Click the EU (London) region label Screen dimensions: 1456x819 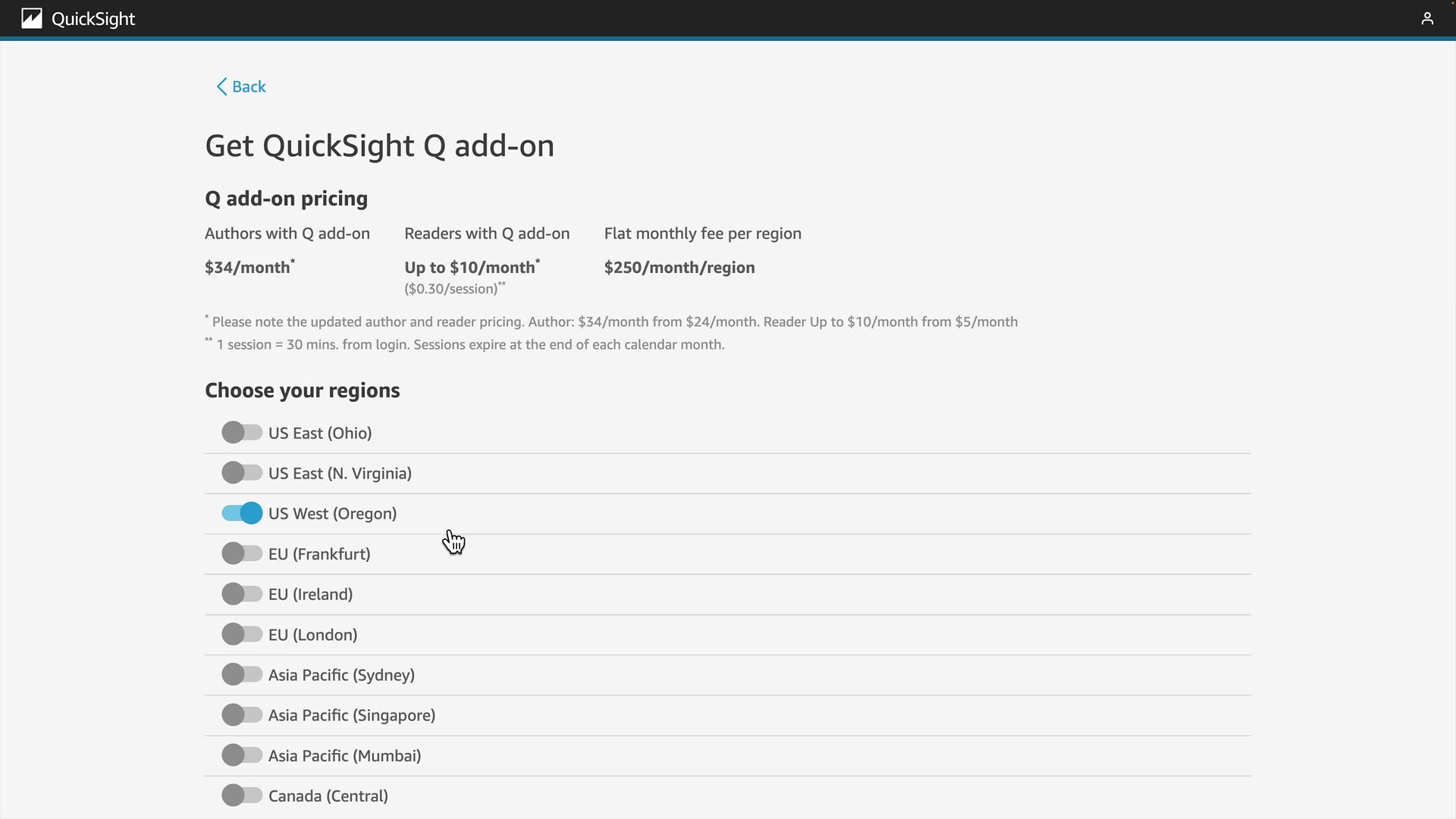coord(312,635)
